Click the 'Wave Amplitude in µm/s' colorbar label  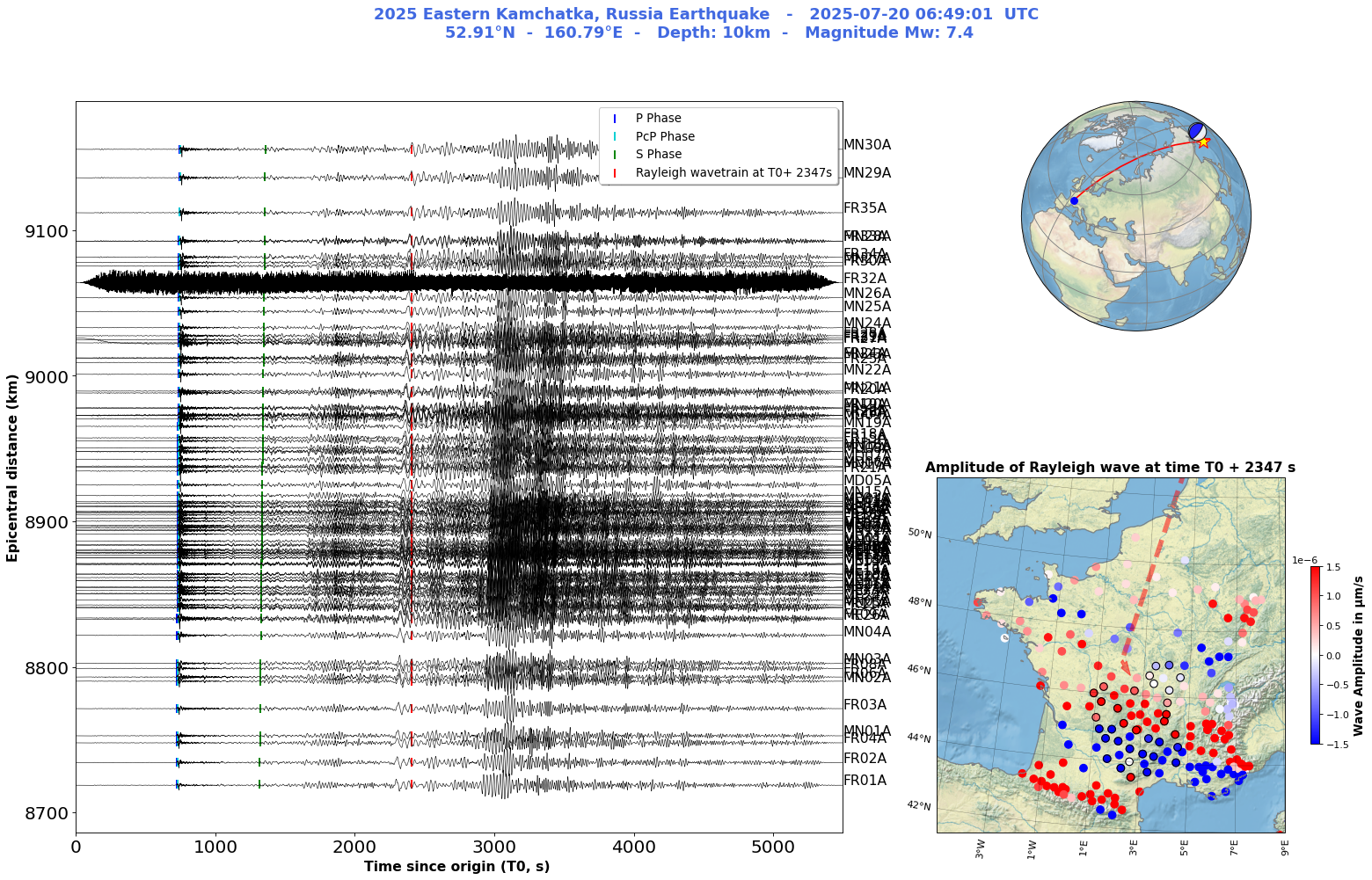(1358, 655)
